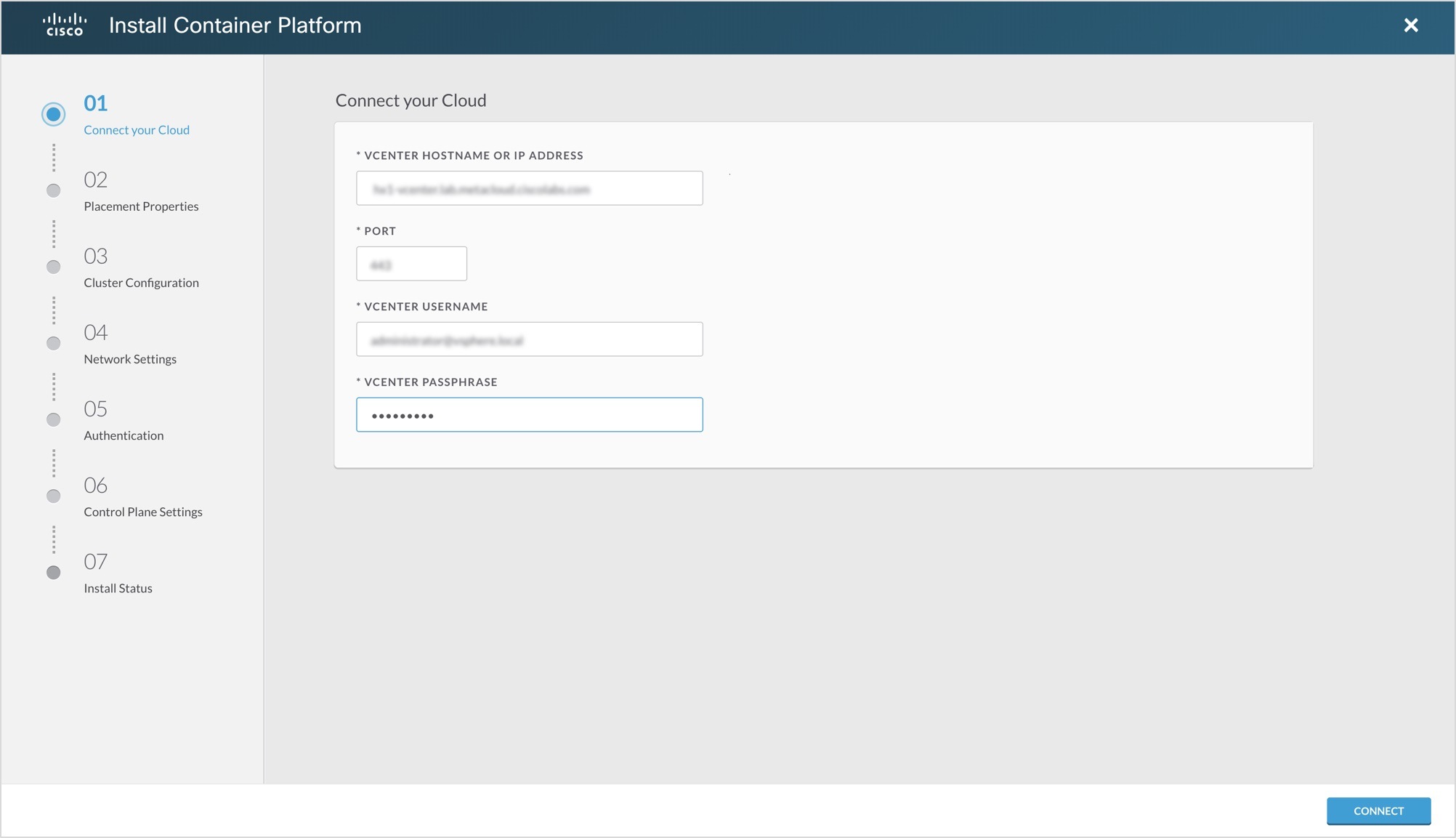Screen dimensions: 1456x838
Task: Select step 02 circle indicator
Action: tap(53, 190)
